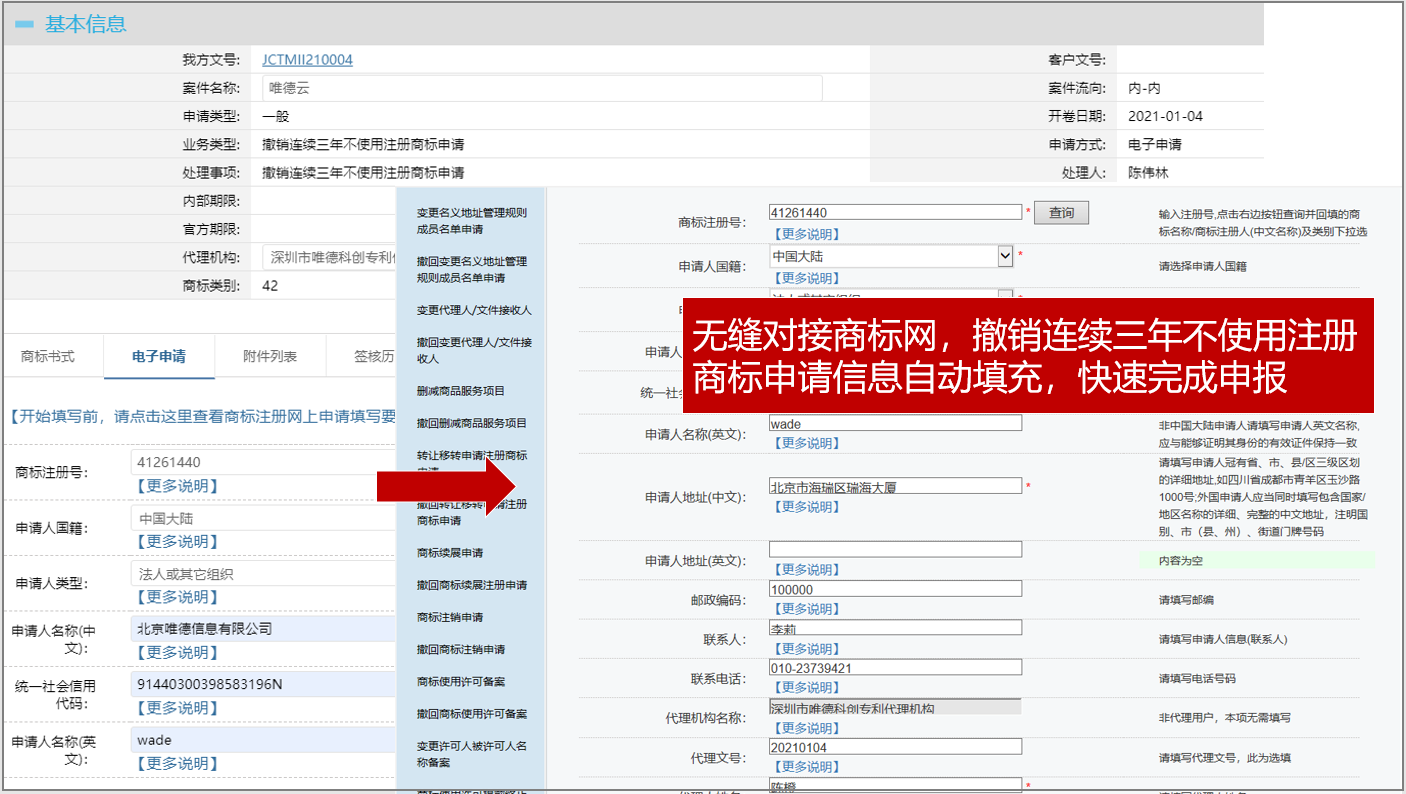Image resolution: width=1406 pixels, height=794 pixels.
Task: Open 更多说明 under left 统一社会信用代码
Action: point(177,708)
